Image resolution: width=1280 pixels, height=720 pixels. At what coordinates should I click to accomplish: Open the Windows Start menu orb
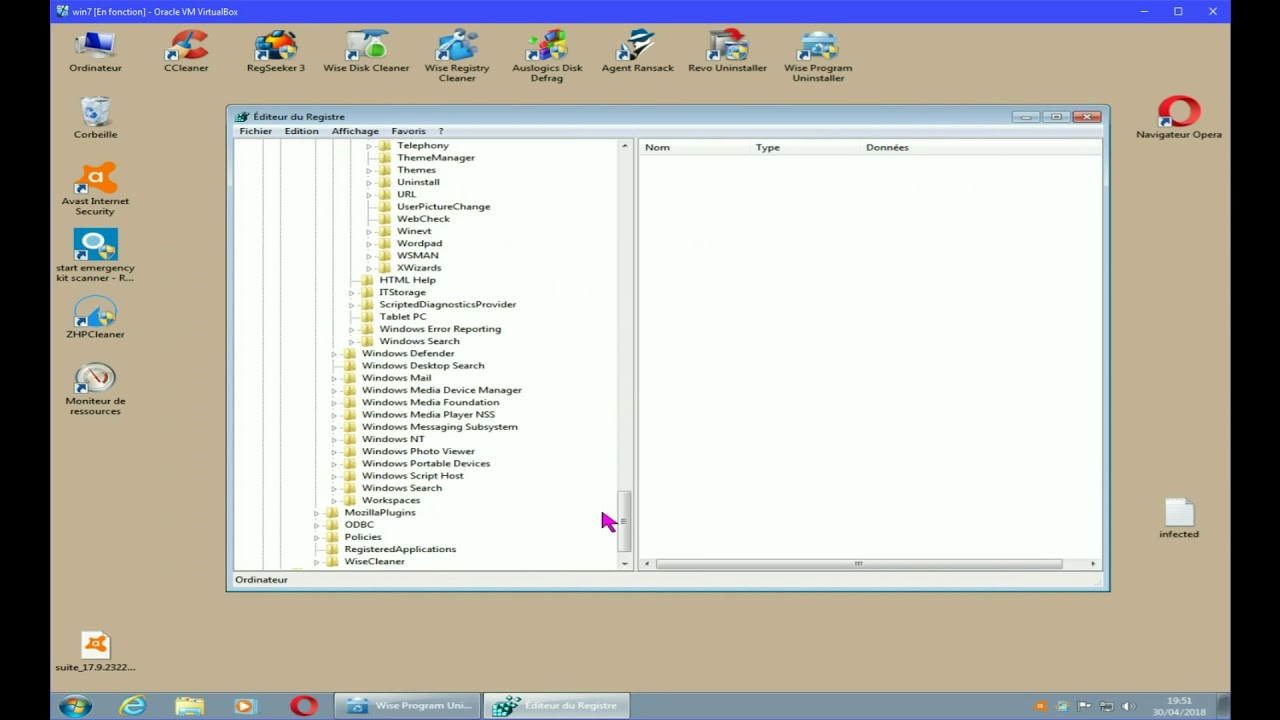point(75,705)
